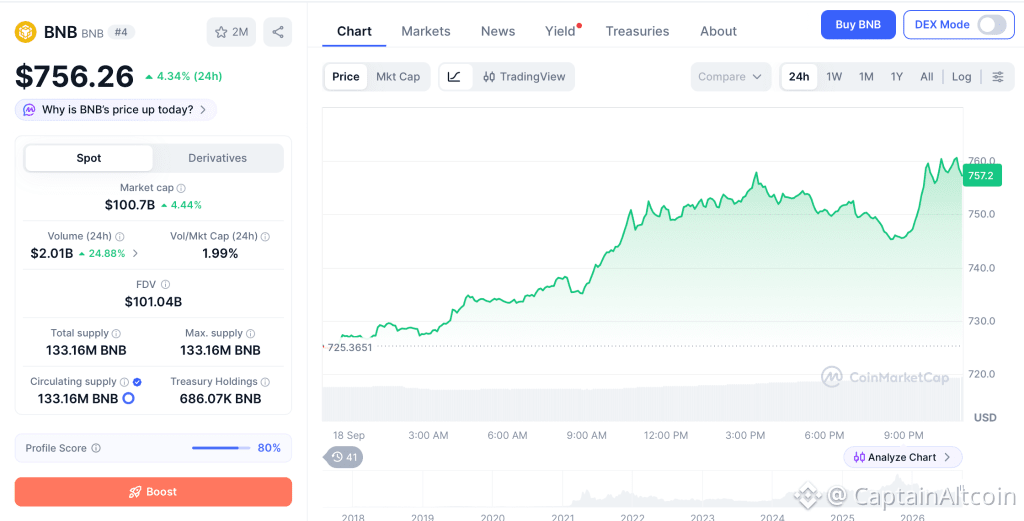Expand the Volume (24h) chevron arrow
Screen dimensions: 1024x521
click(x=135, y=253)
